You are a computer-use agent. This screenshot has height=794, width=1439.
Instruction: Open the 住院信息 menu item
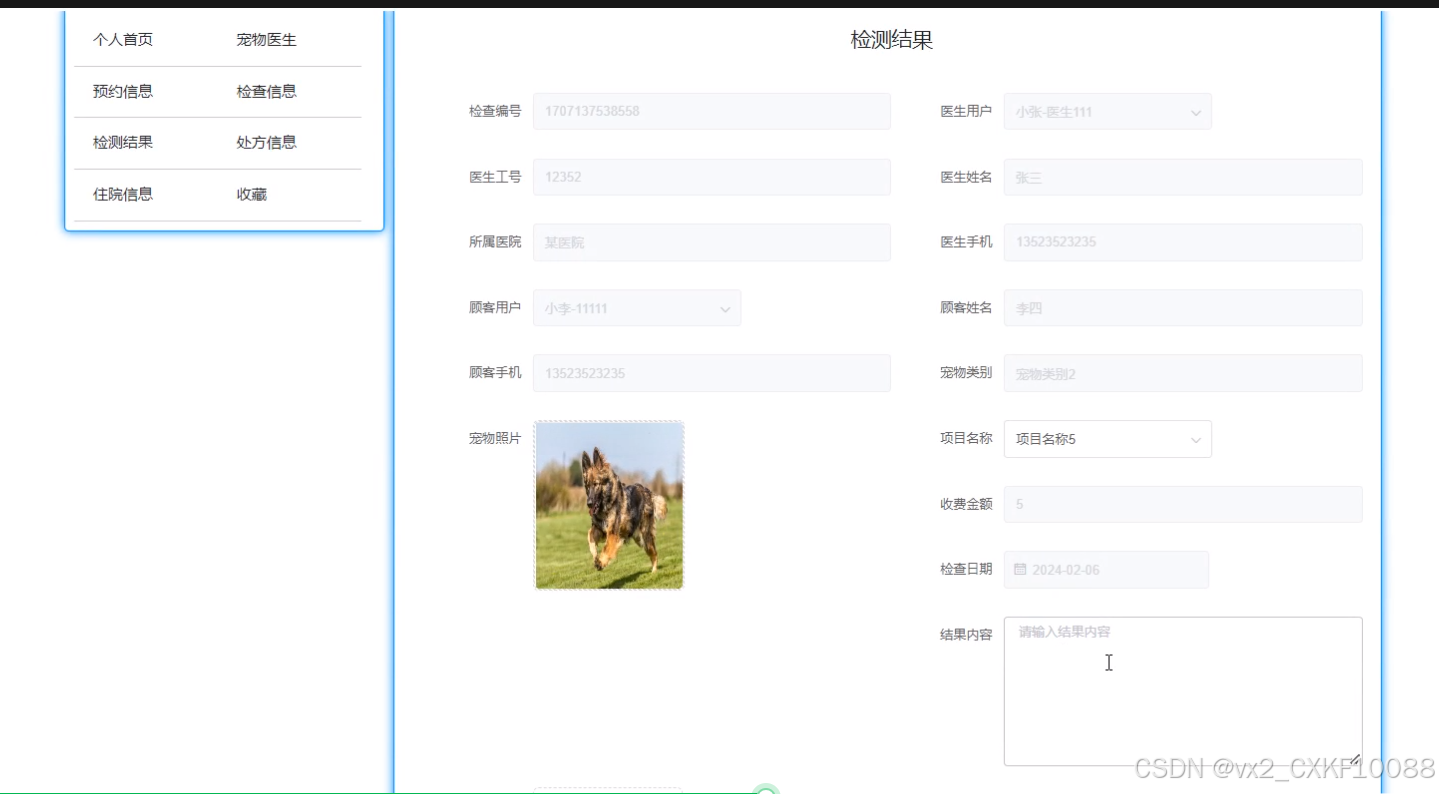[123, 194]
